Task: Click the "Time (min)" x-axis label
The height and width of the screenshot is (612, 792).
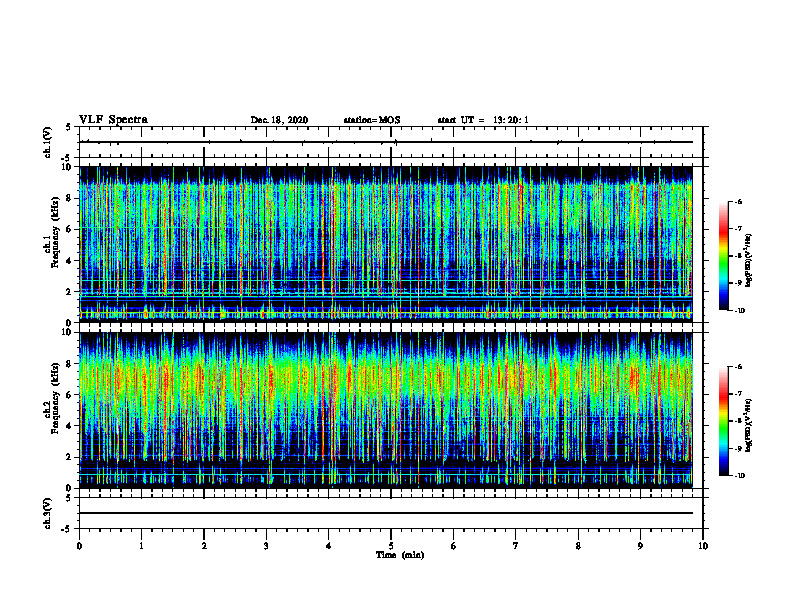Action: tap(400, 555)
